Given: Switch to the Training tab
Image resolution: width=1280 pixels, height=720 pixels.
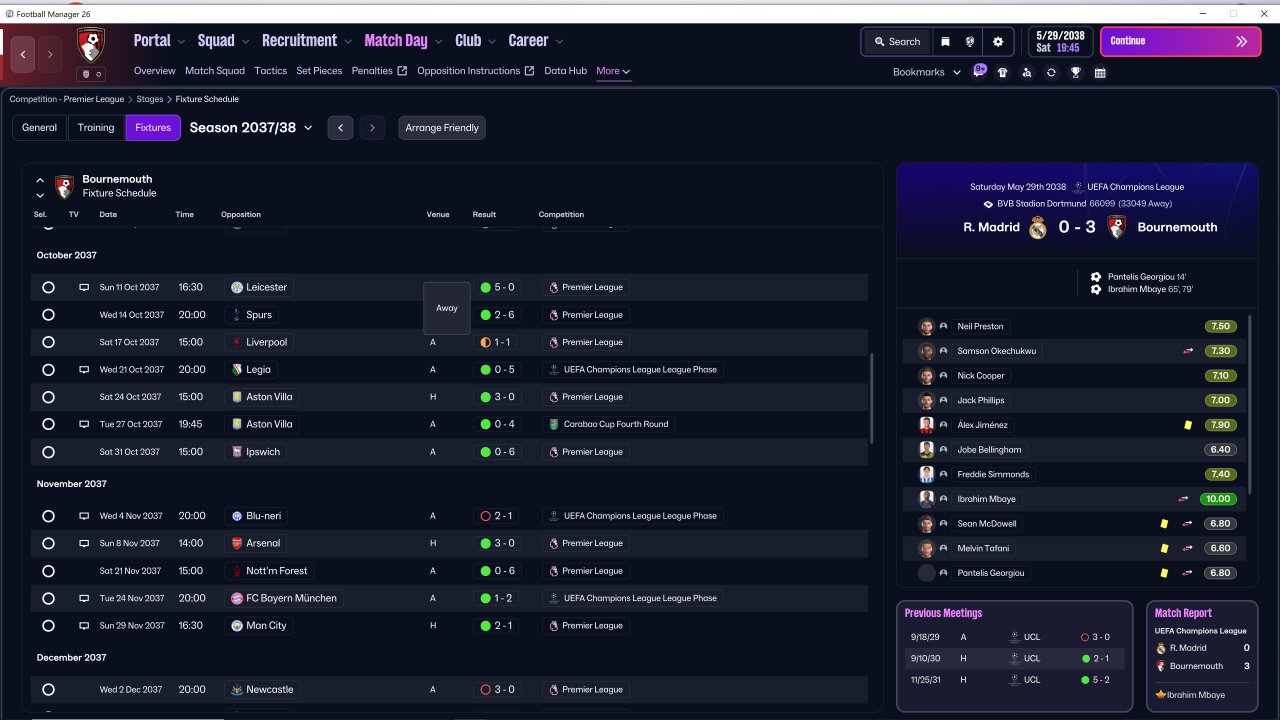Looking at the screenshot, I should (x=96, y=128).
